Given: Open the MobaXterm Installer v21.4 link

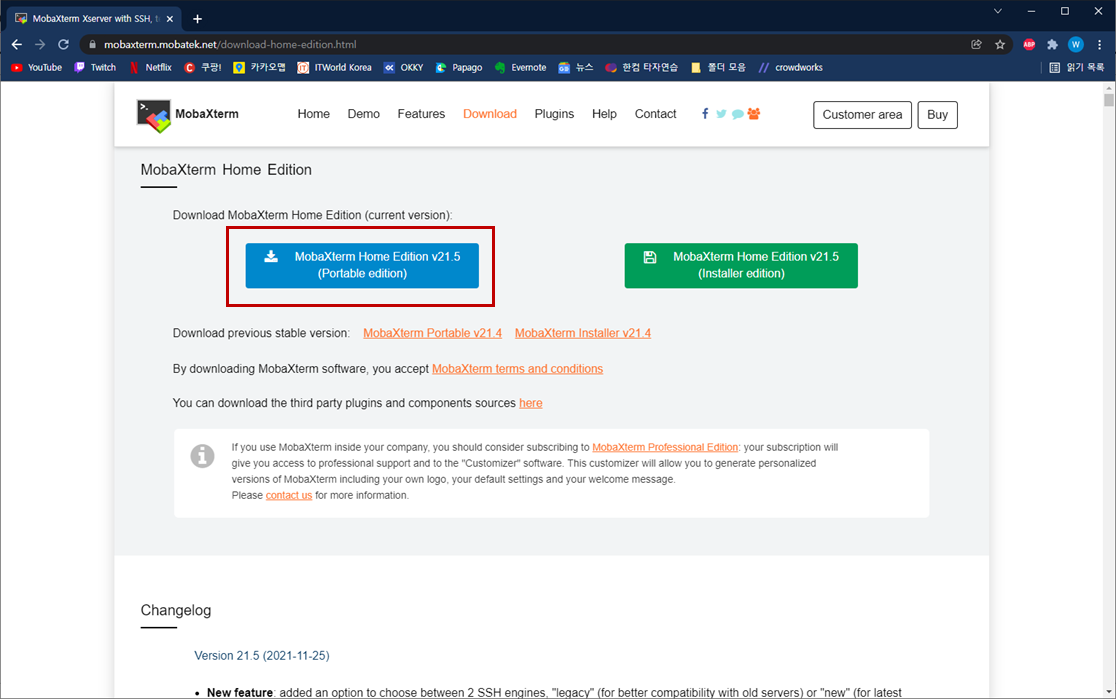Looking at the screenshot, I should pyautogui.click(x=583, y=333).
